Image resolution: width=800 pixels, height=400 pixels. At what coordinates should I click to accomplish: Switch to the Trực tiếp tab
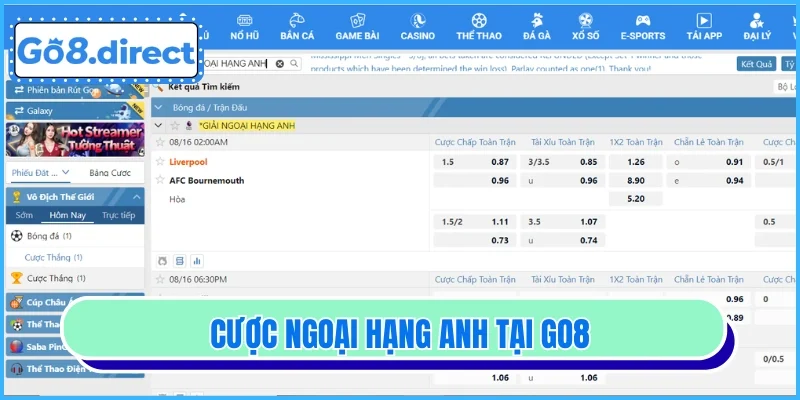[118, 215]
